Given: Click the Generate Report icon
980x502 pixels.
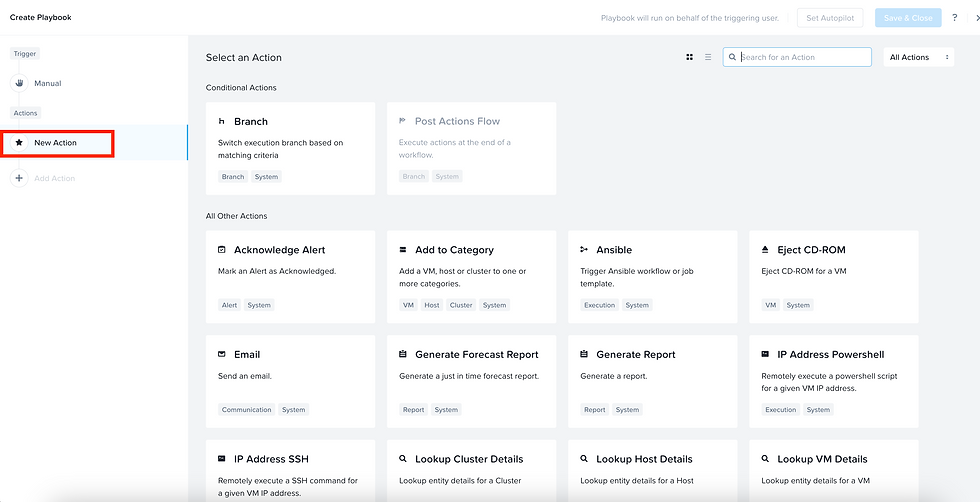Looking at the screenshot, I should click(584, 354).
